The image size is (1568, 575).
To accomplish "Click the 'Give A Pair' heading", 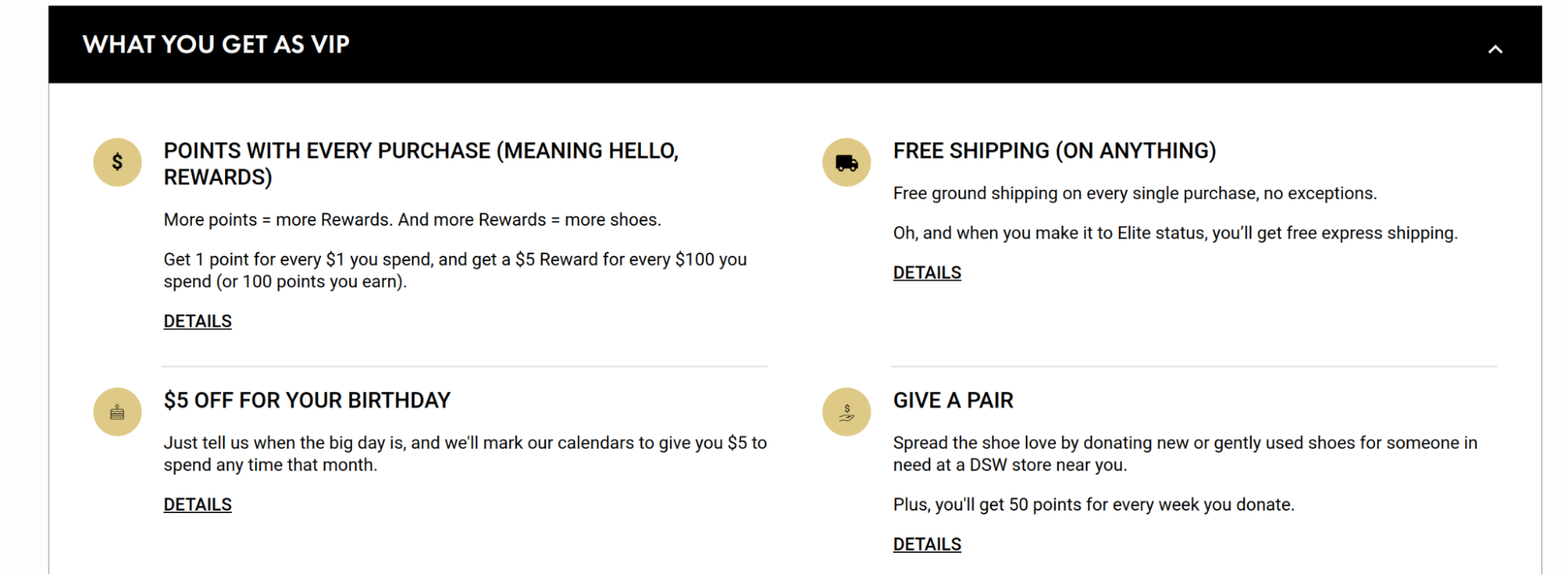I will click(953, 400).
